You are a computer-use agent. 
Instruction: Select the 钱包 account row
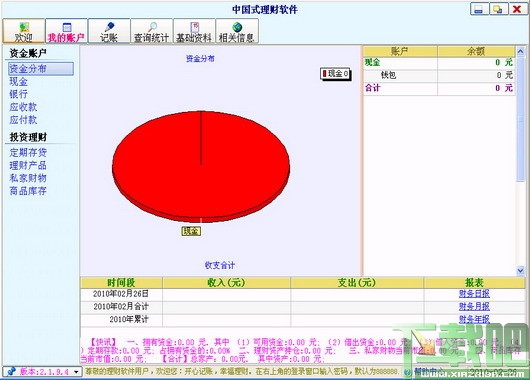(x=439, y=75)
